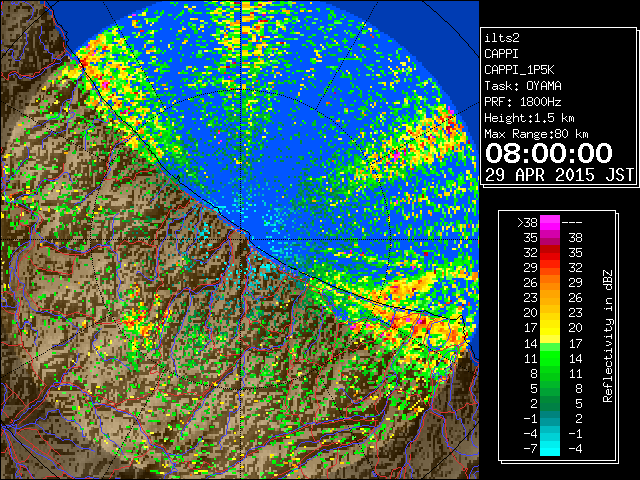This screenshot has width=640, height=480.
Task: Click the yellow 17 dBZ legend color band
Action: (550, 328)
